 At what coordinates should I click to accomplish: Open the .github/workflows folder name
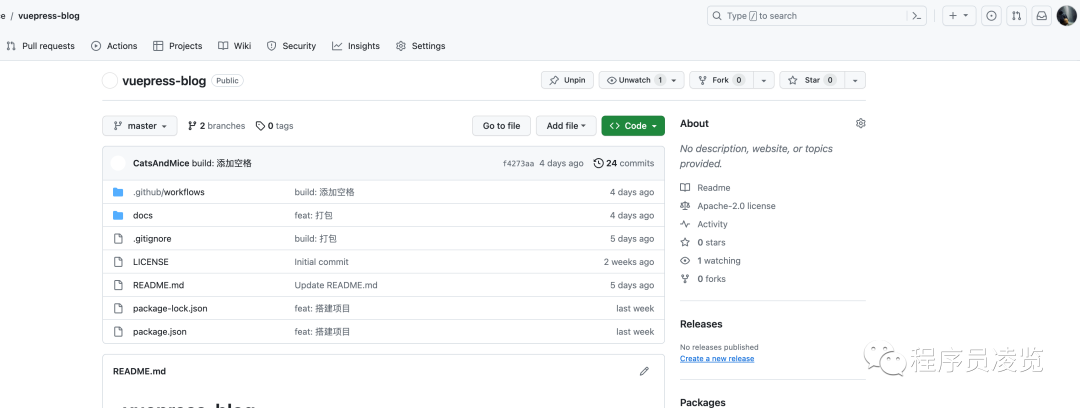click(x=169, y=192)
